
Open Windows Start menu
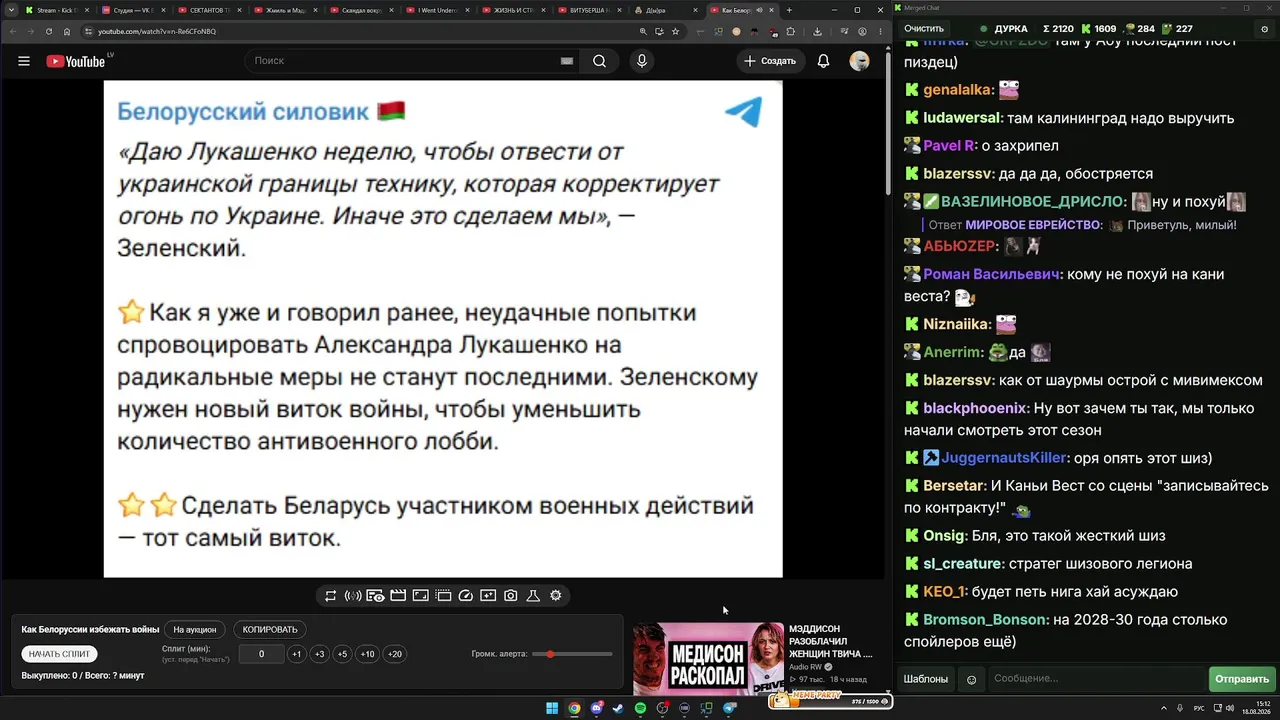551,708
